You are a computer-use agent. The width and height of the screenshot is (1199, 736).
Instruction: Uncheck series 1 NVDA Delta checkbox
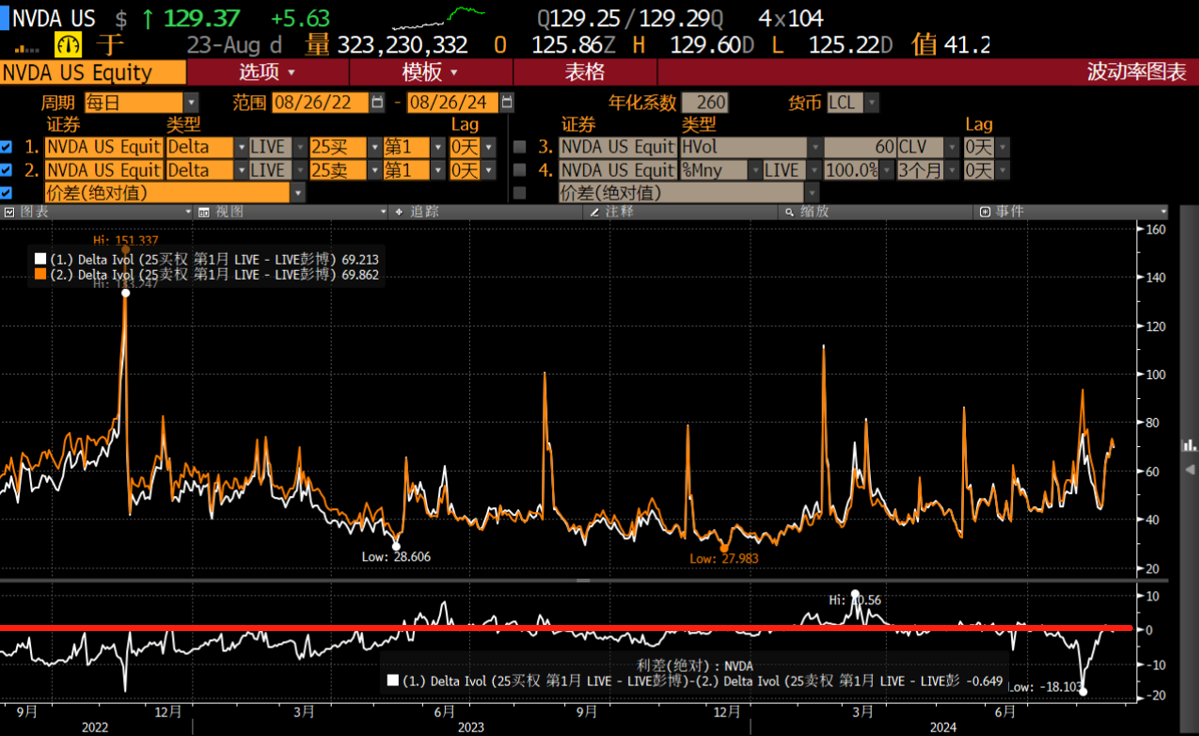(x=8, y=147)
